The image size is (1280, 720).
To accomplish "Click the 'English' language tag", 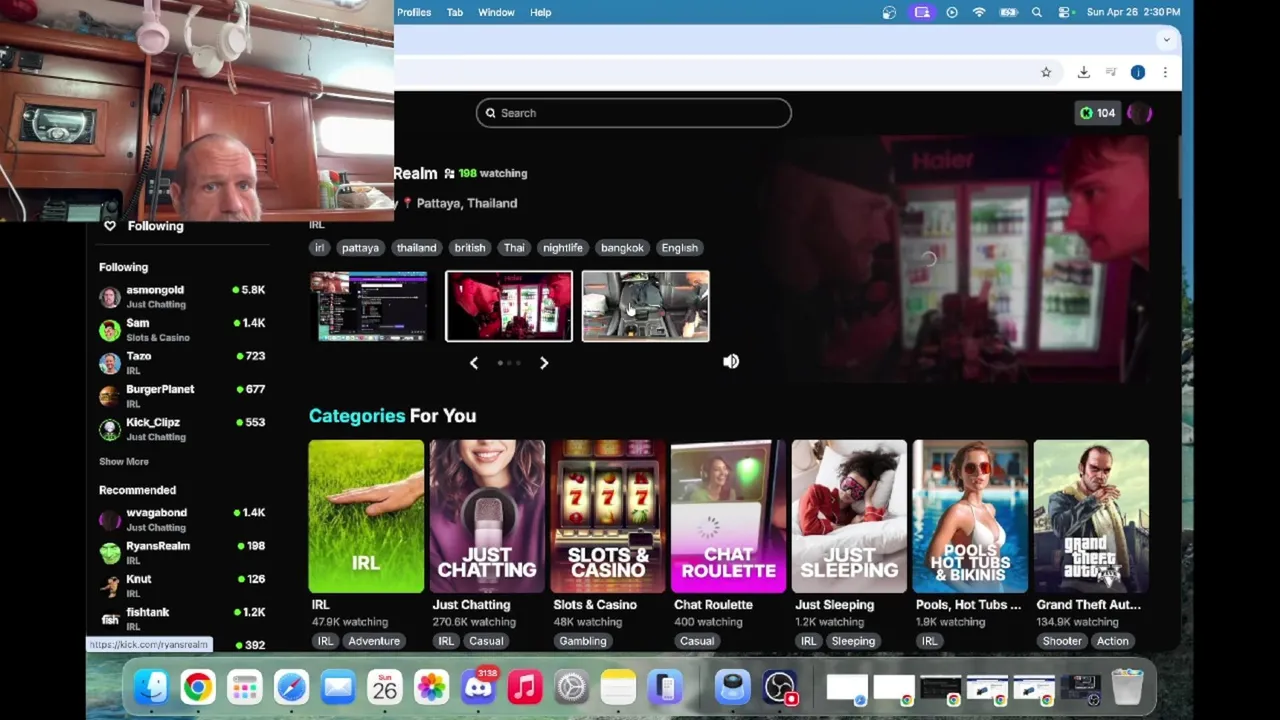I will (679, 248).
